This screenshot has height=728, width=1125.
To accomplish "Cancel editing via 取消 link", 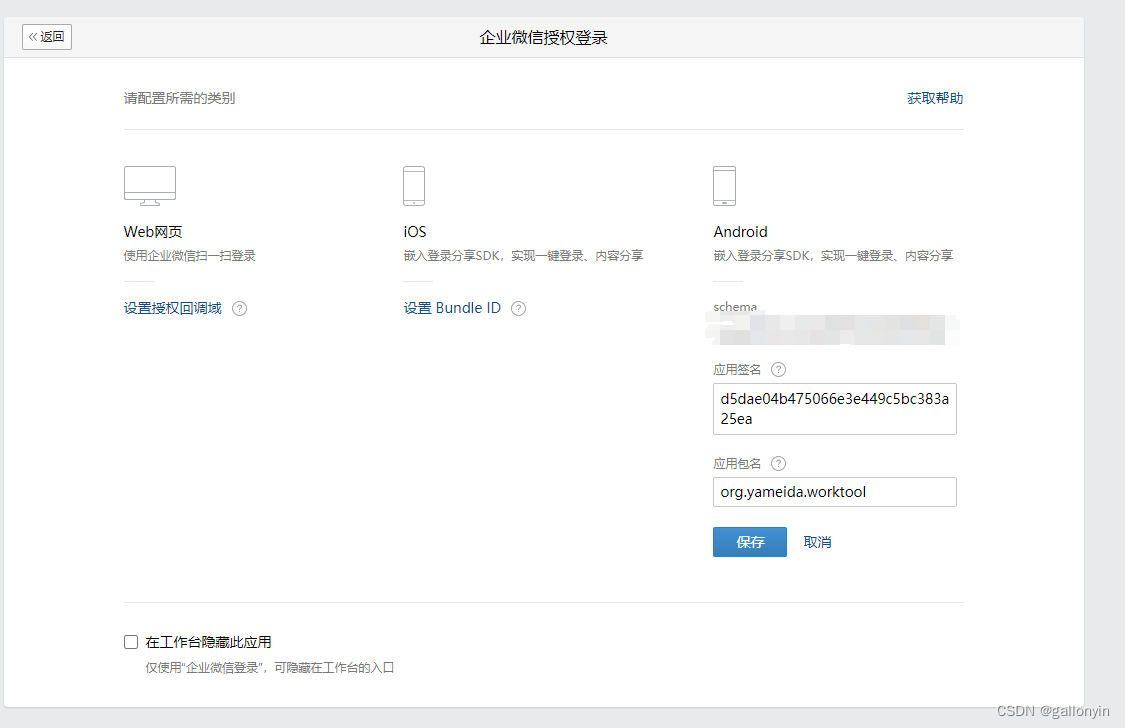I will [817, 542].
